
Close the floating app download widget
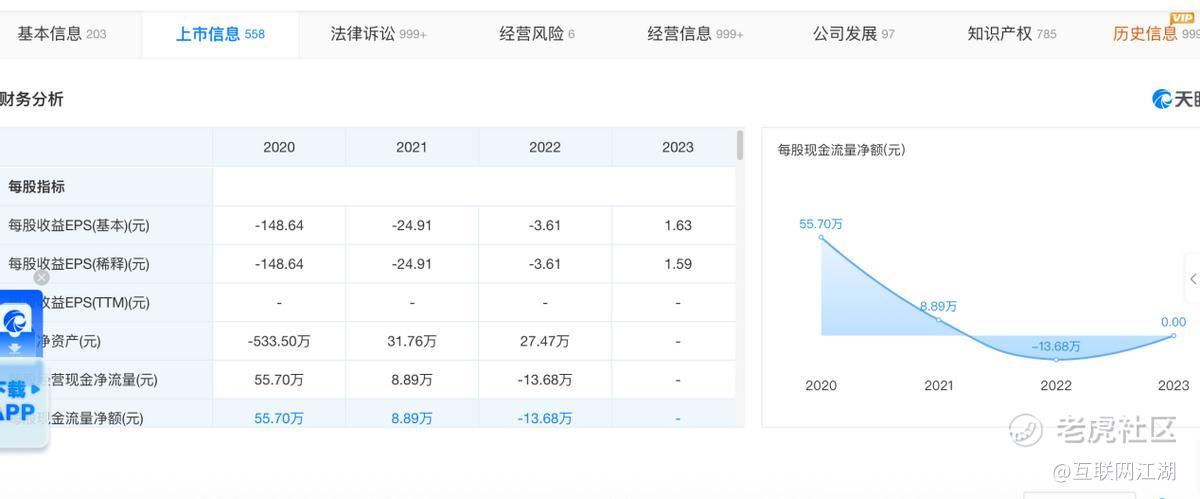41,277
